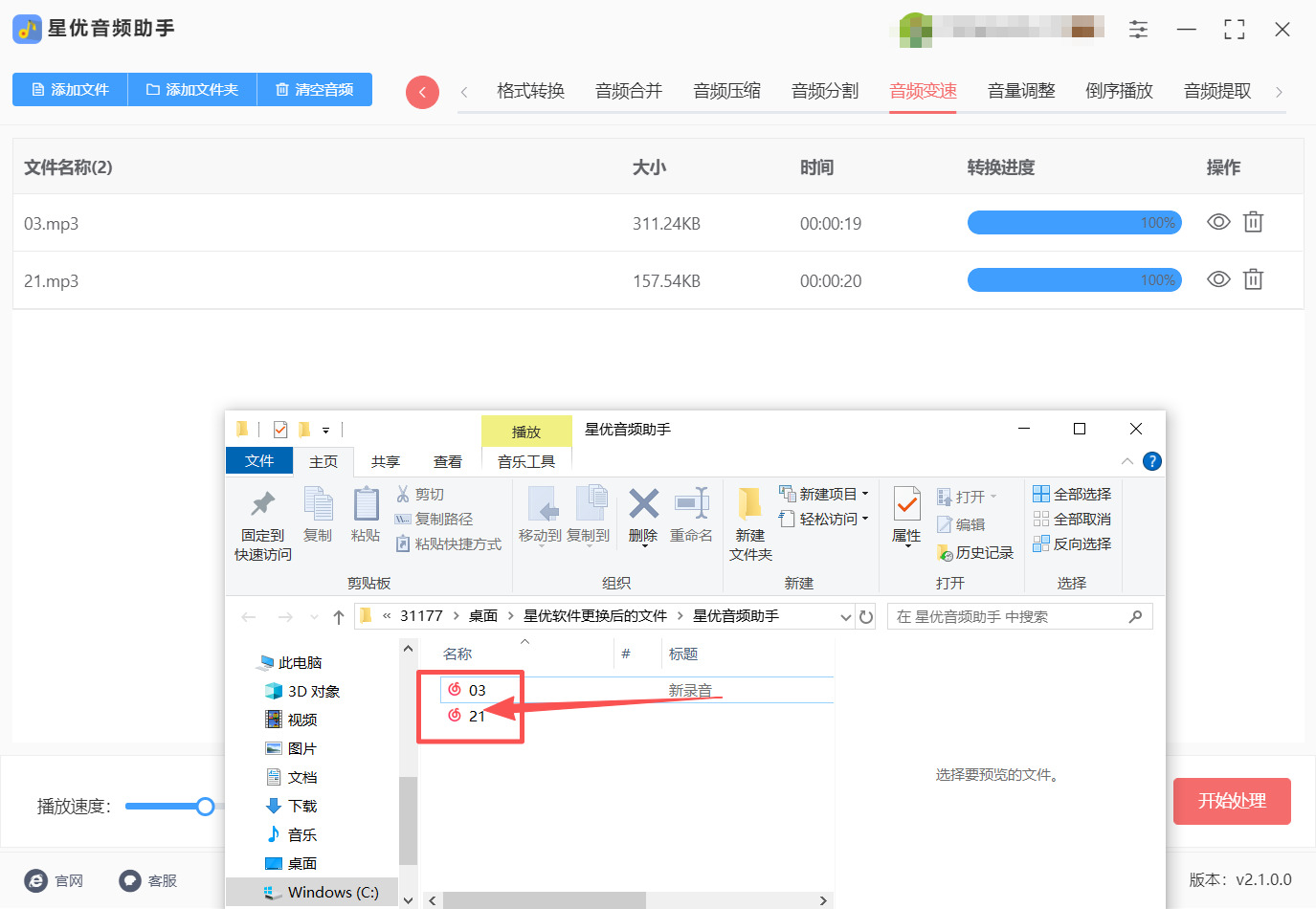
Task: Switch to Explorer 共享 ribbon tab
Action: tap(386, 461)
